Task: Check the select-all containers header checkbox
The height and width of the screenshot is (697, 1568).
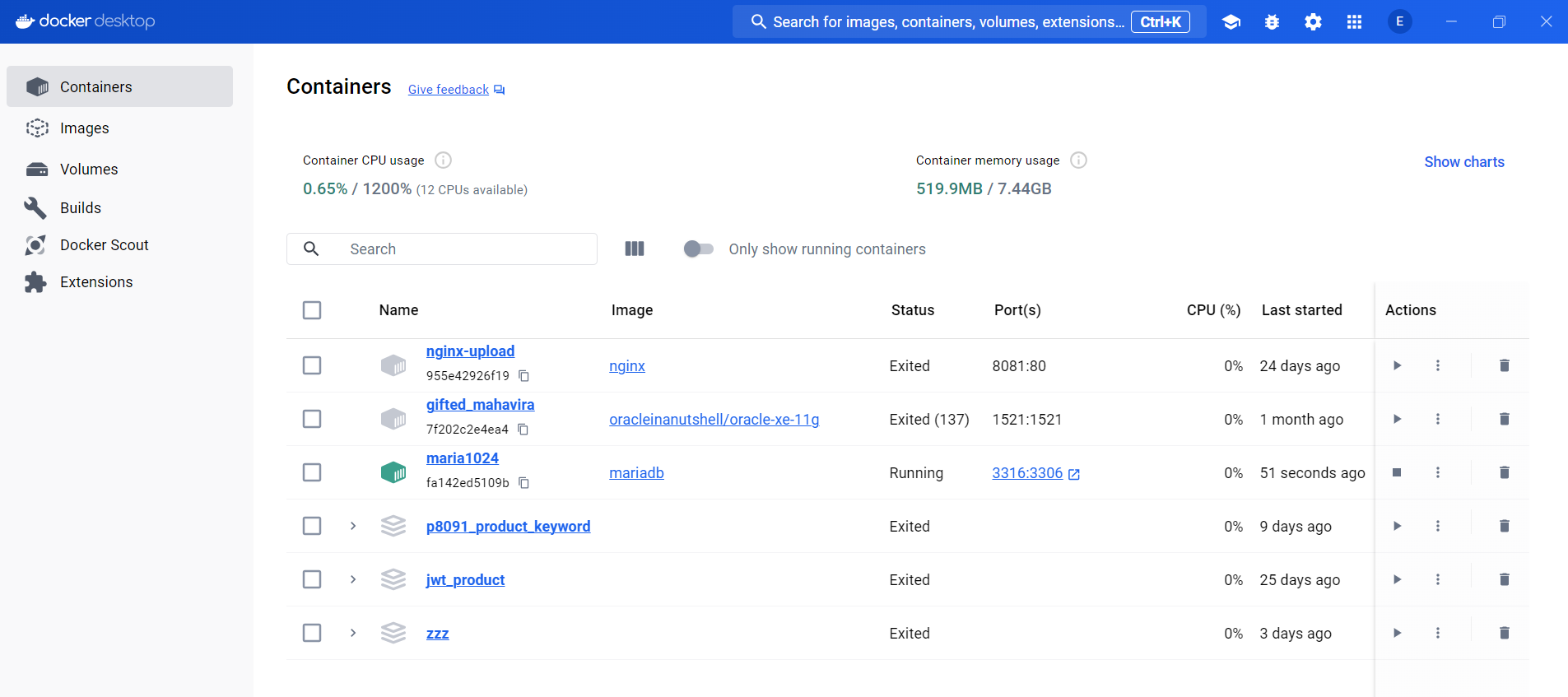Action: (312, 310)
